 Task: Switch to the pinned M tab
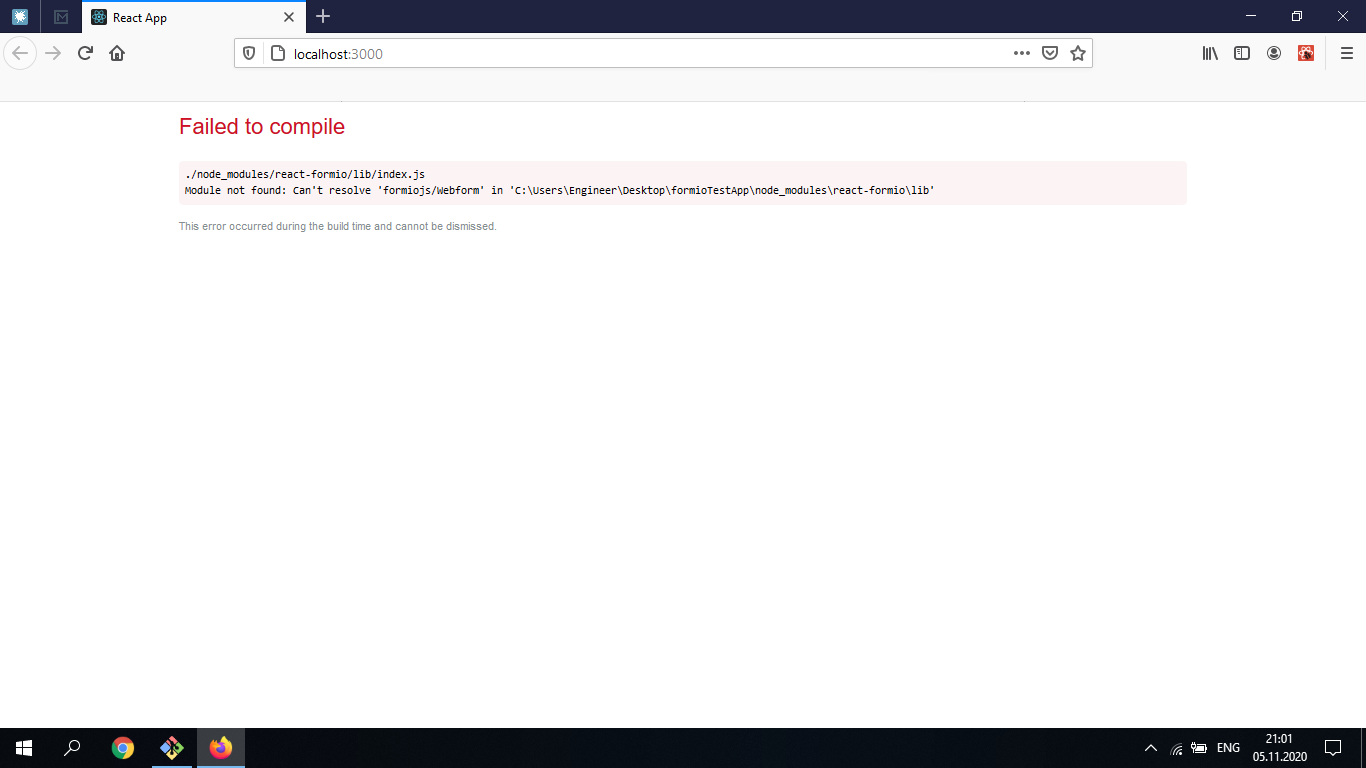[x=61, y=17]
